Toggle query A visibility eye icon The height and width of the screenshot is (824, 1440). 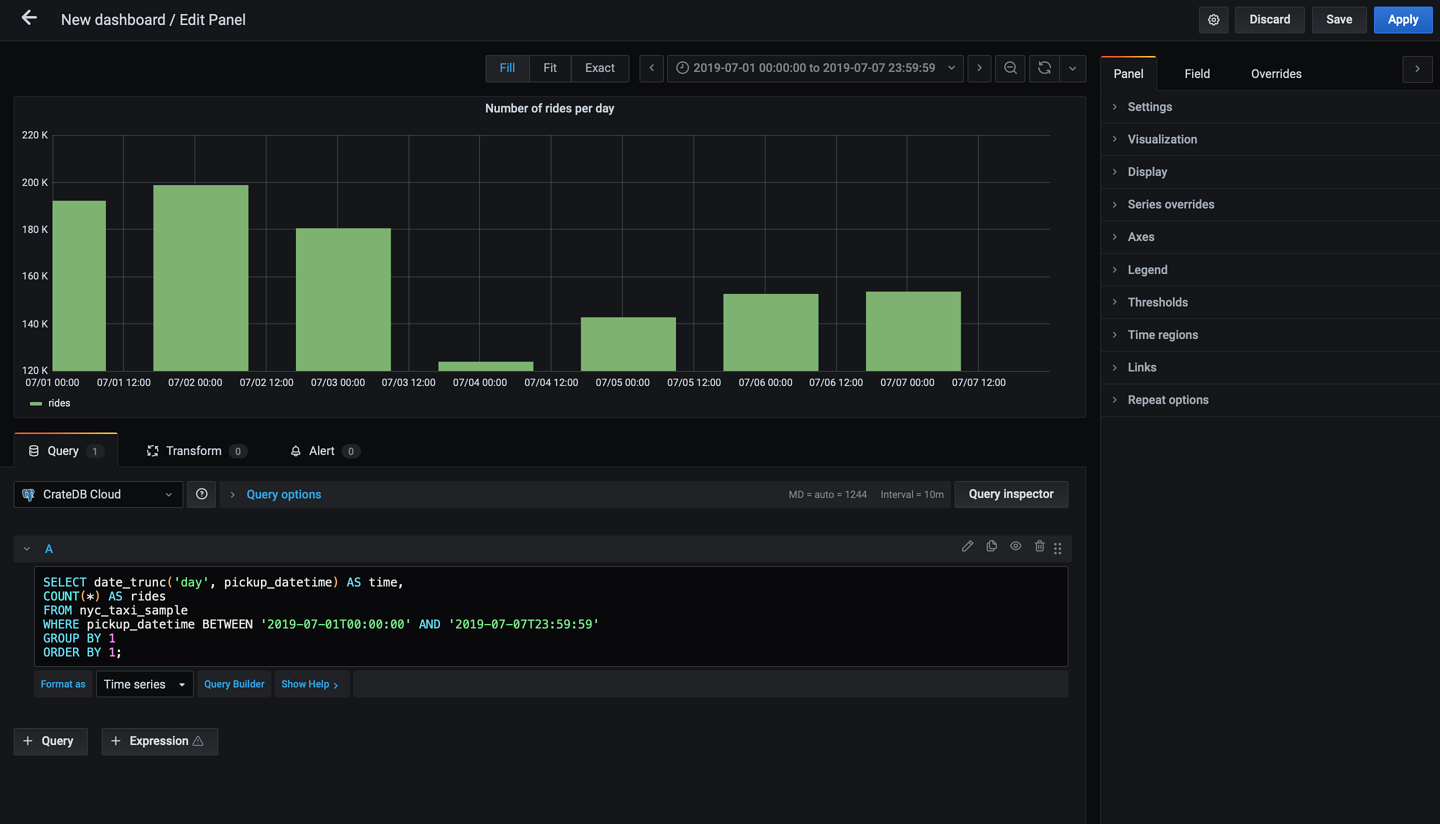pyautogui.click(x=1015, y=546)
